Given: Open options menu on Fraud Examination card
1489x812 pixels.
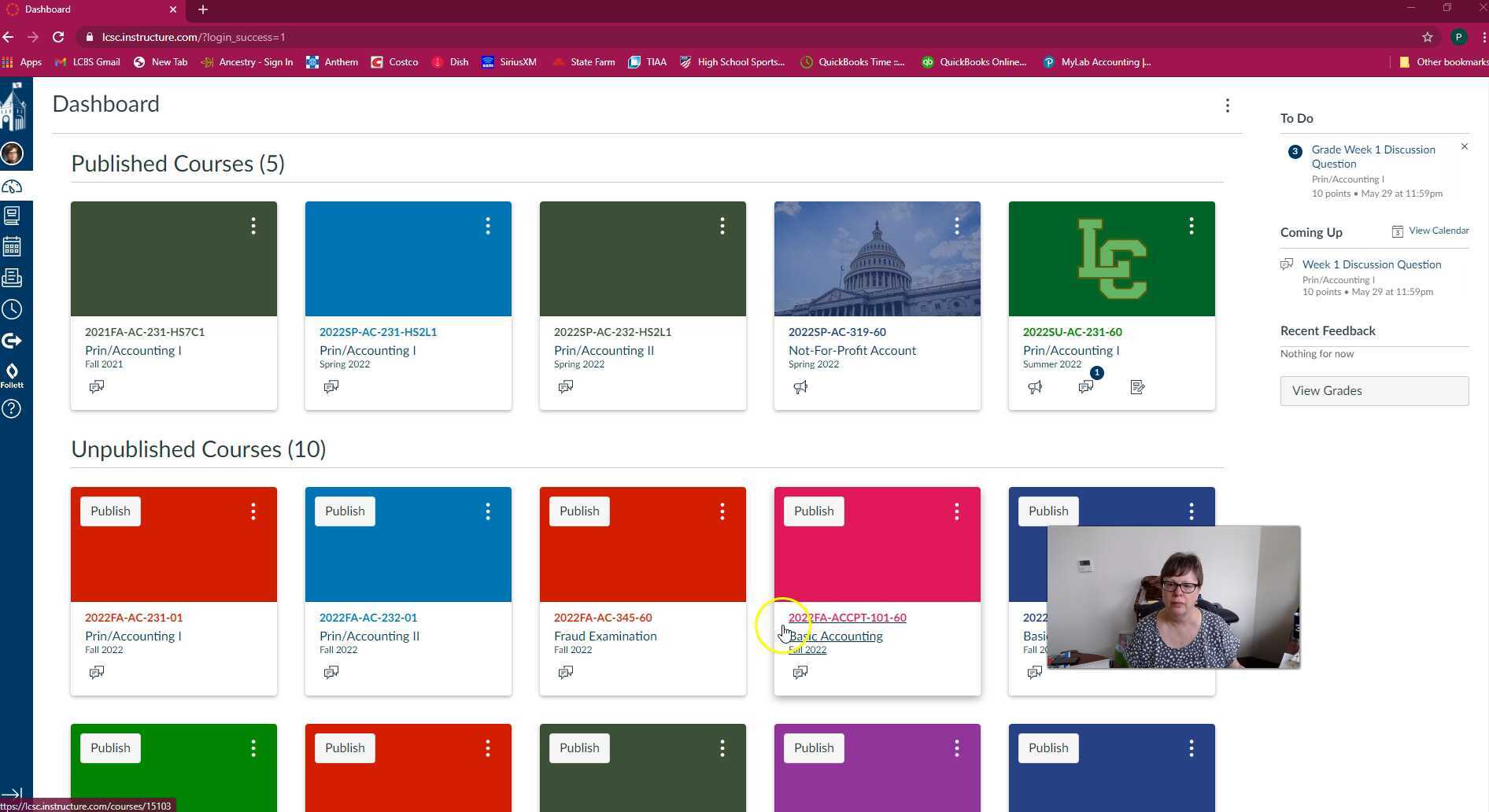Looking at the screenshot, I should click(722, 512).
